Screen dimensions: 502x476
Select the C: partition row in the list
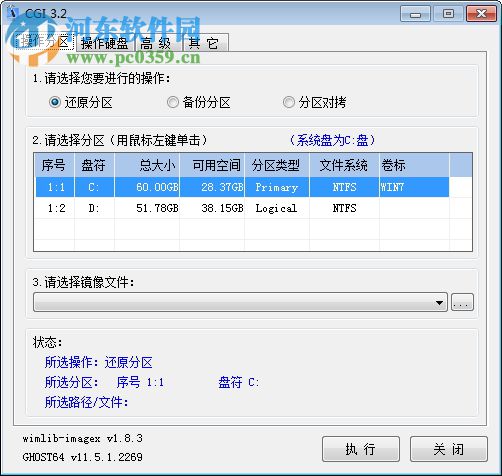tap(242, 187)
